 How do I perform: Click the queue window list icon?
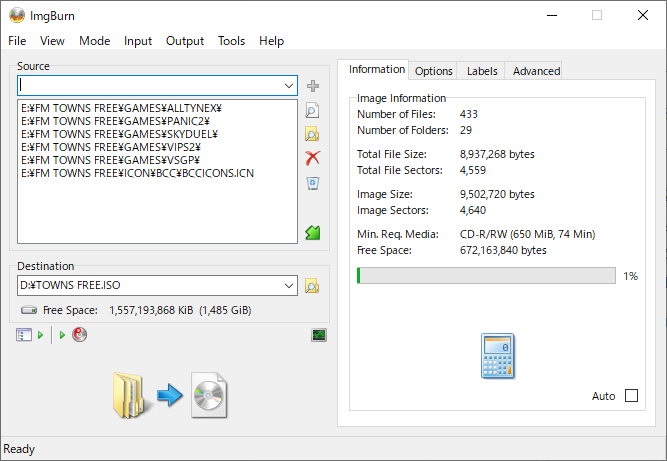[x=24, y=335]
